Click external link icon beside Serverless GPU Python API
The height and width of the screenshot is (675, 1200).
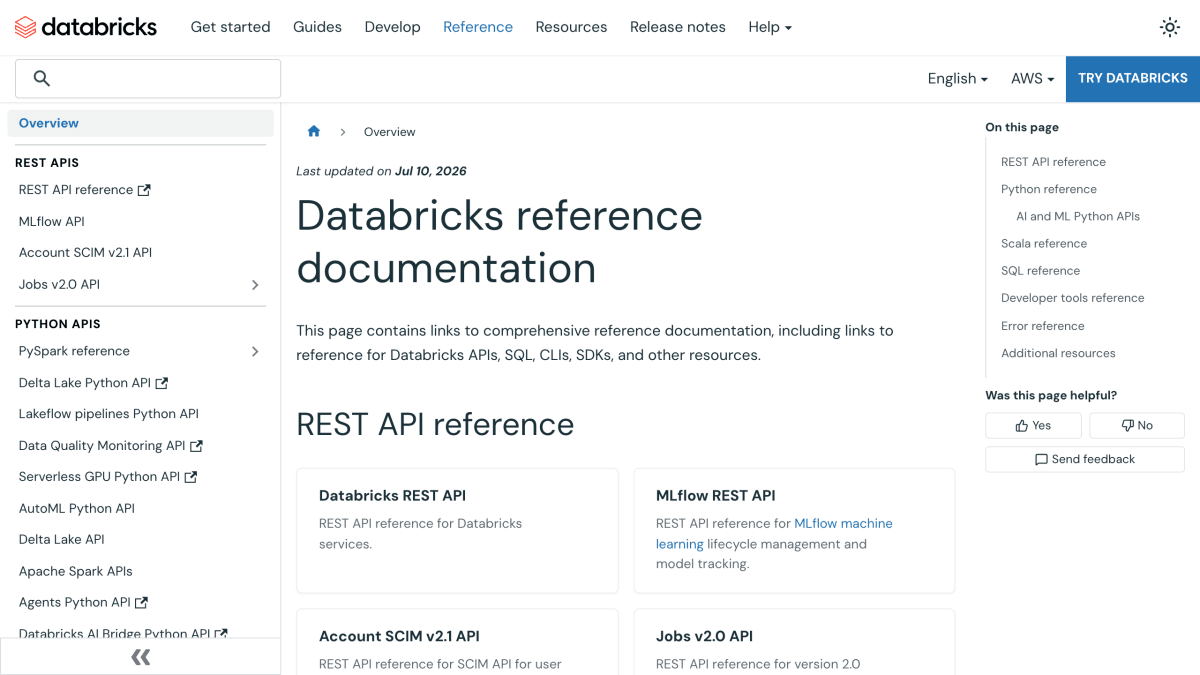click(x=191, y=477)
